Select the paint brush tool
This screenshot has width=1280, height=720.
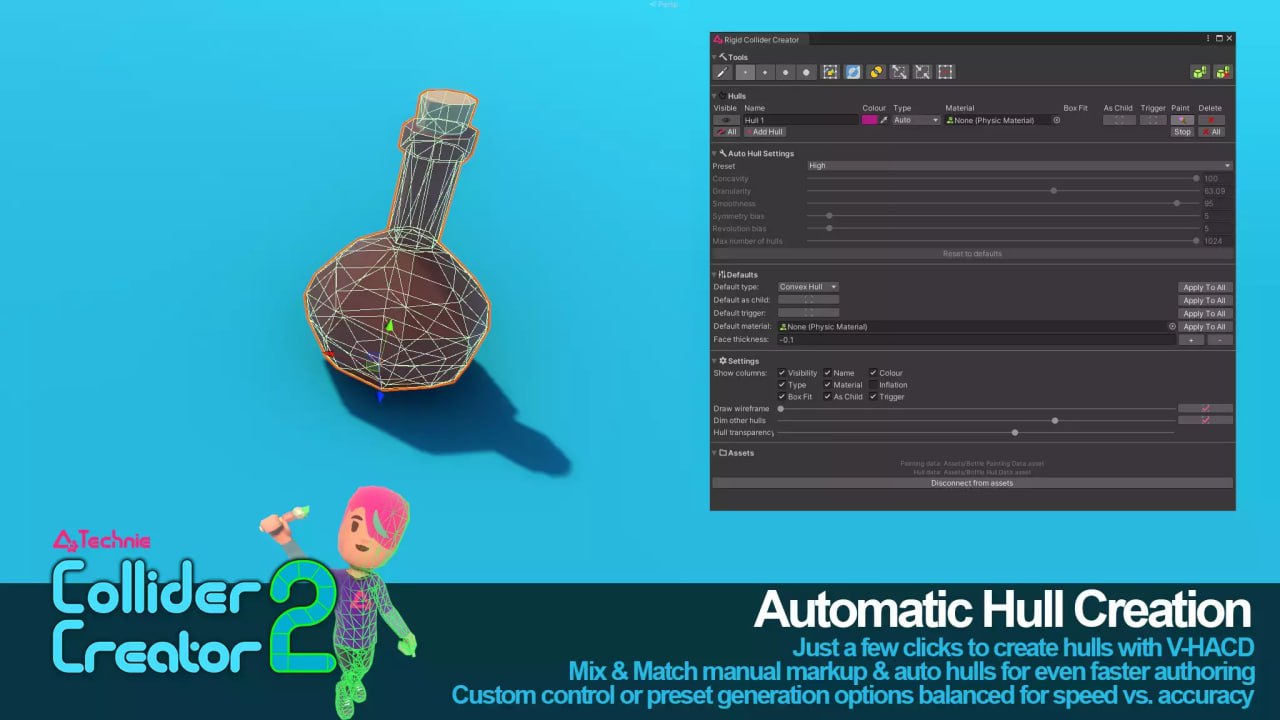click(722, 72)
